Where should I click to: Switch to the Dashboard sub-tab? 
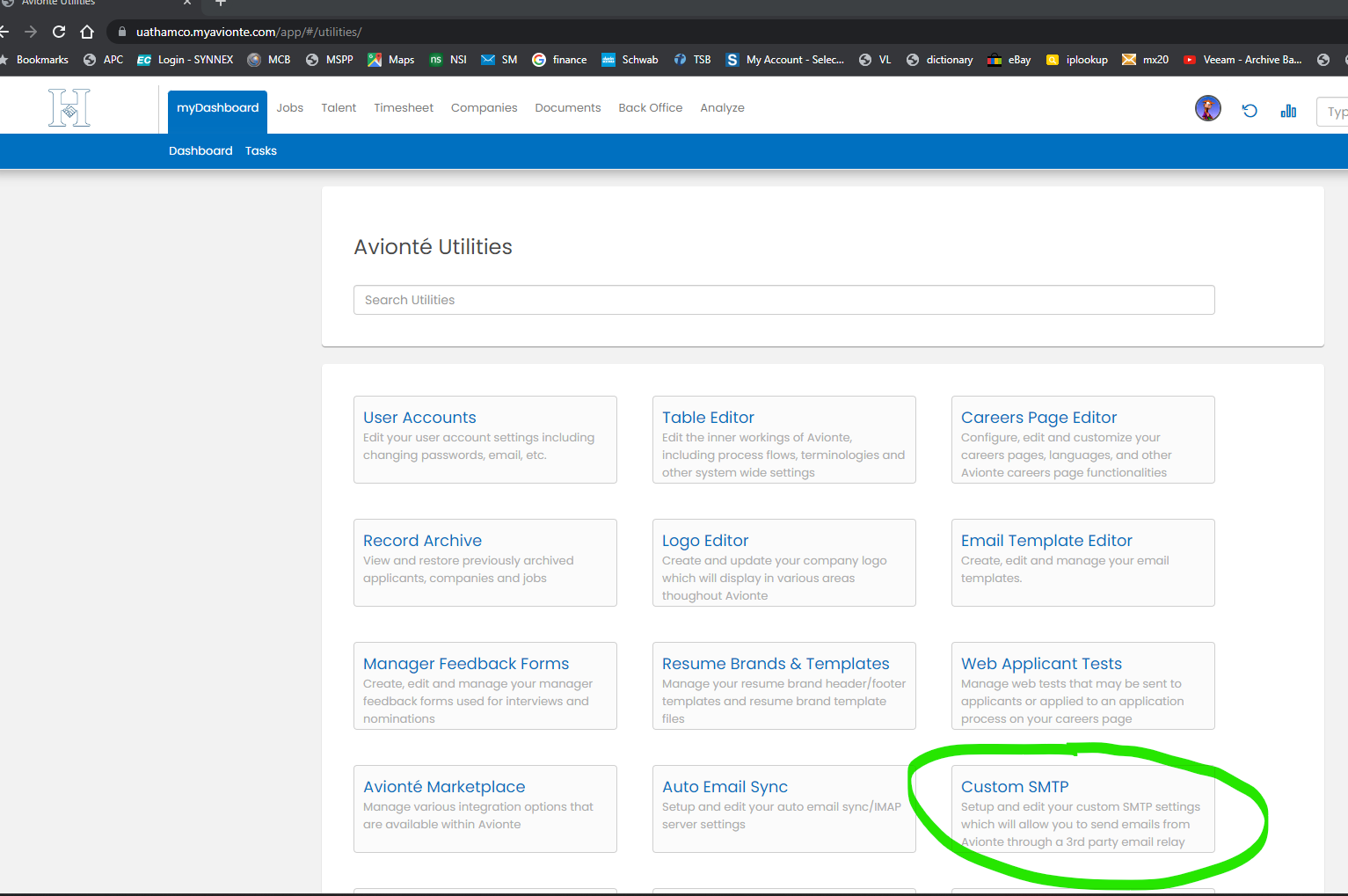[x=200, y=151]
